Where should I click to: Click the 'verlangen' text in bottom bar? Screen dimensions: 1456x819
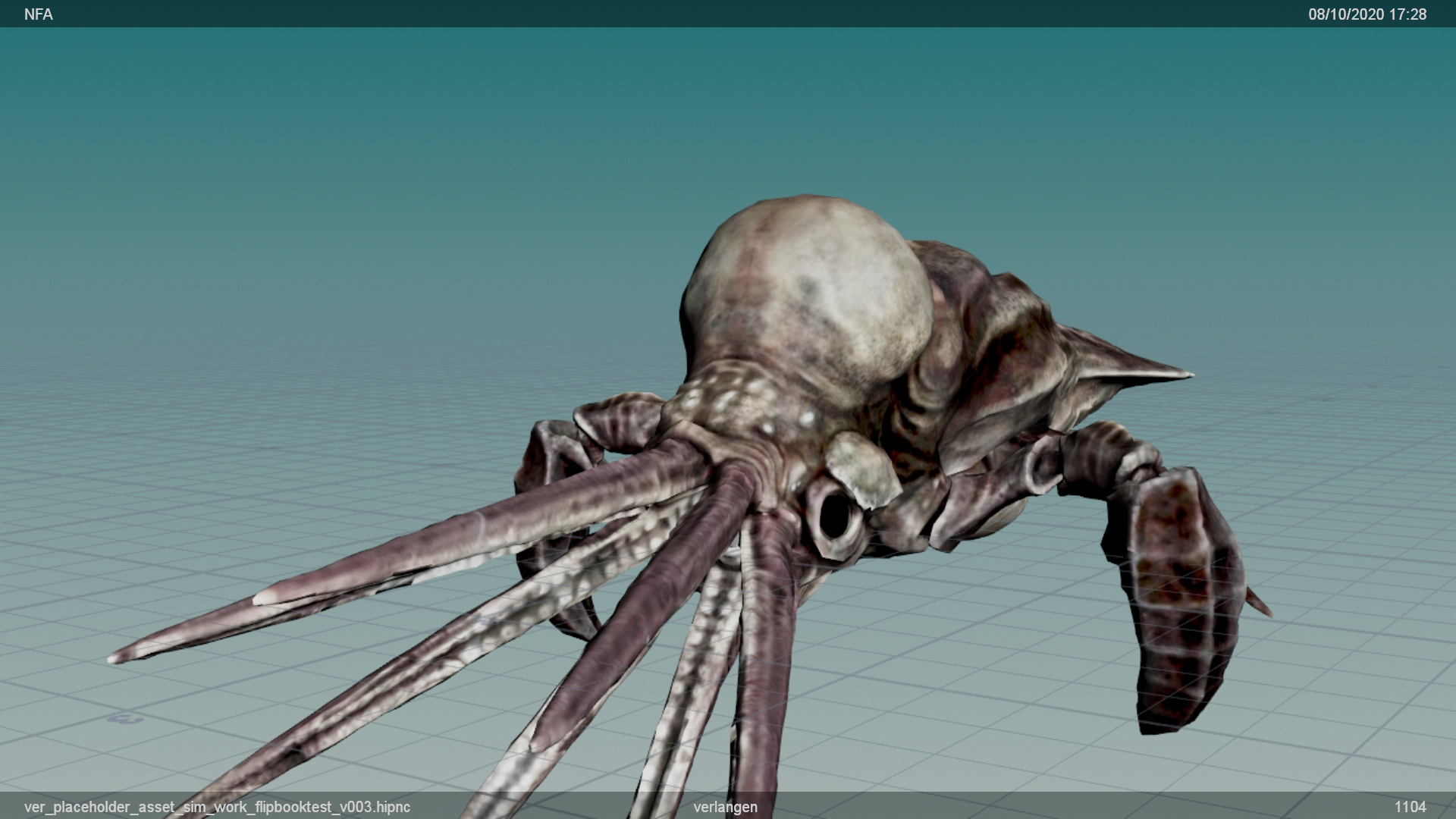[x=725, y=807]
